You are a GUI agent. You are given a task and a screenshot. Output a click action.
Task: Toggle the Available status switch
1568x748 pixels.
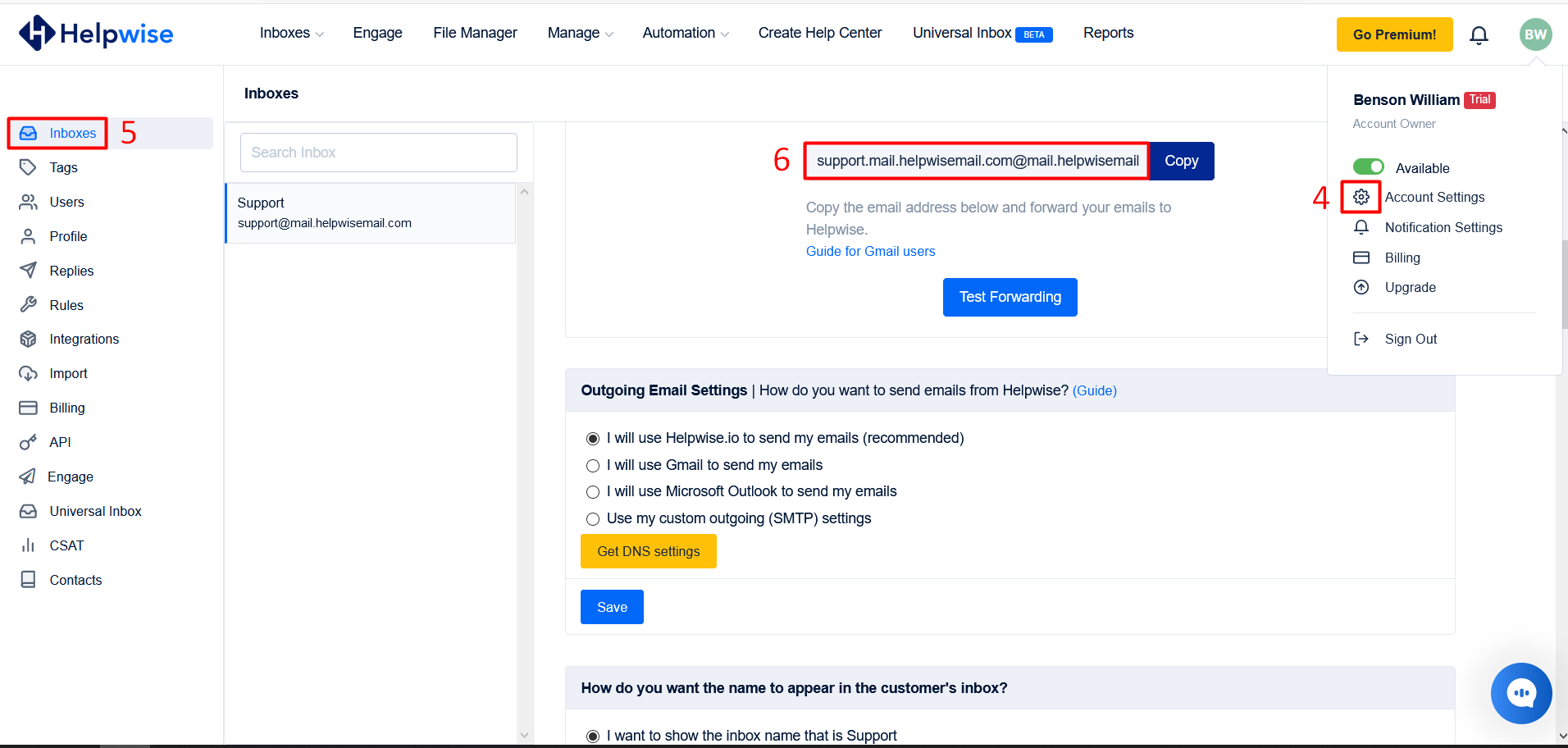(x=1368, y=167)
